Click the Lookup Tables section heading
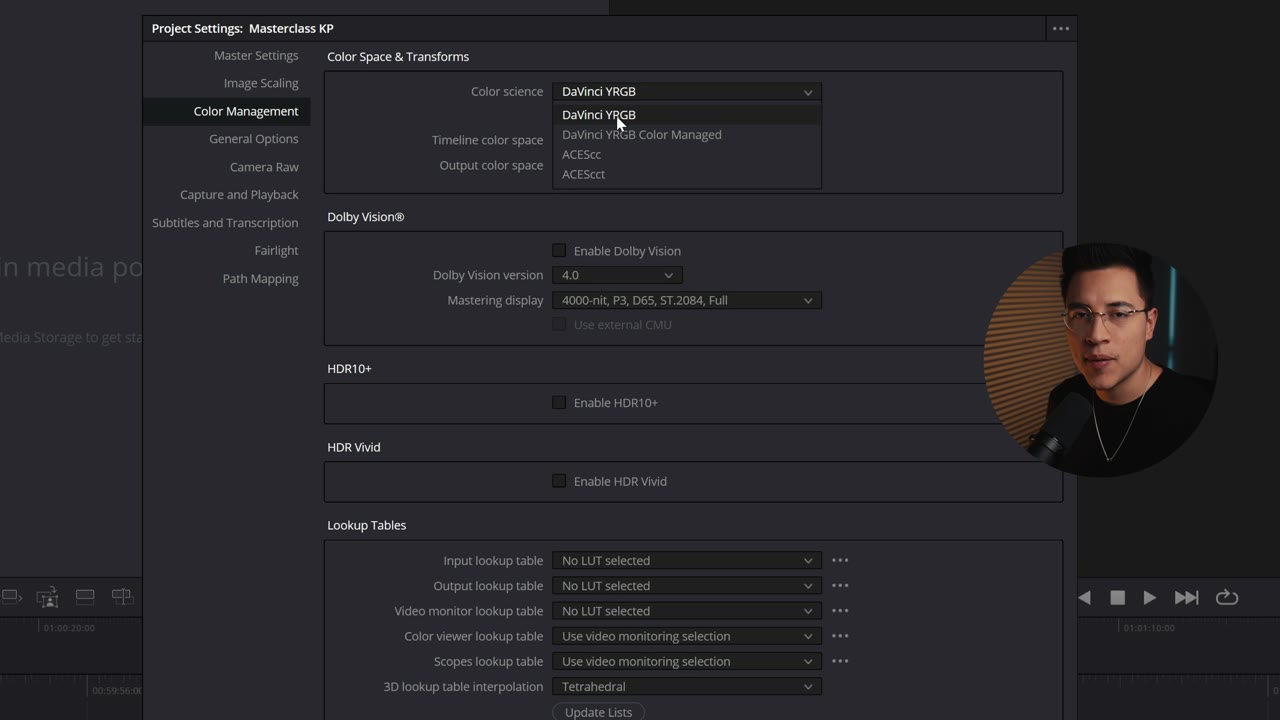The image size is (1280, 720). (367, 526)
